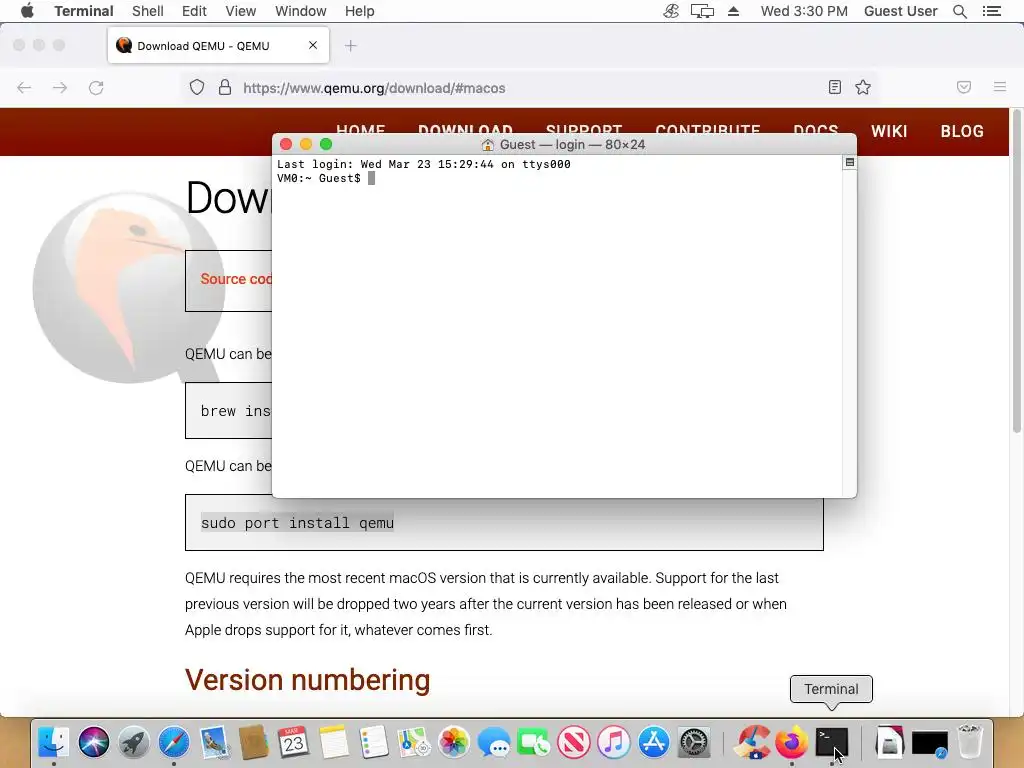Open Notification Center list icon
1024x768 pixels.
tap(991, 11)
